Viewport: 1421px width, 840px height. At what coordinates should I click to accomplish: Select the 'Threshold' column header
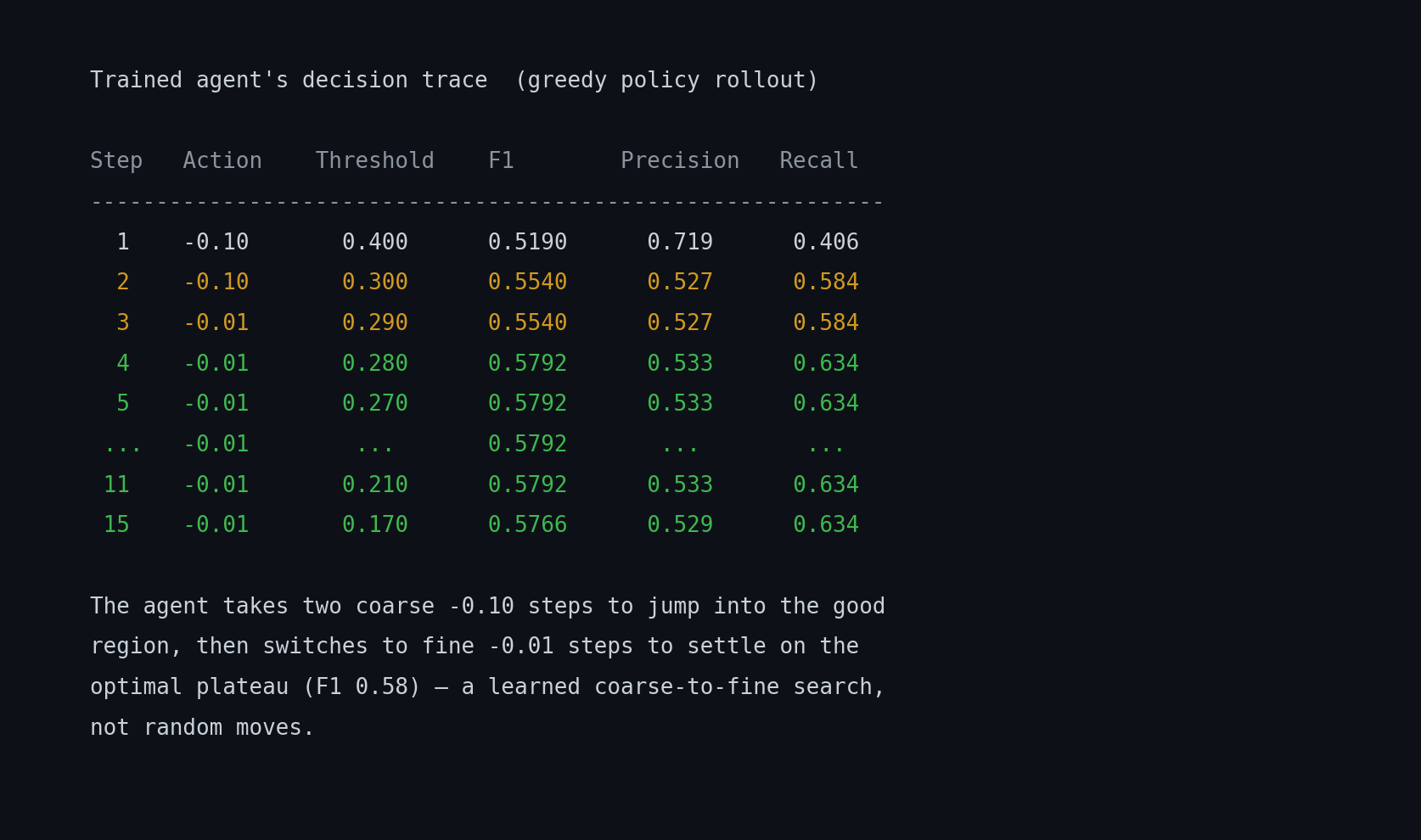(375, 161)
